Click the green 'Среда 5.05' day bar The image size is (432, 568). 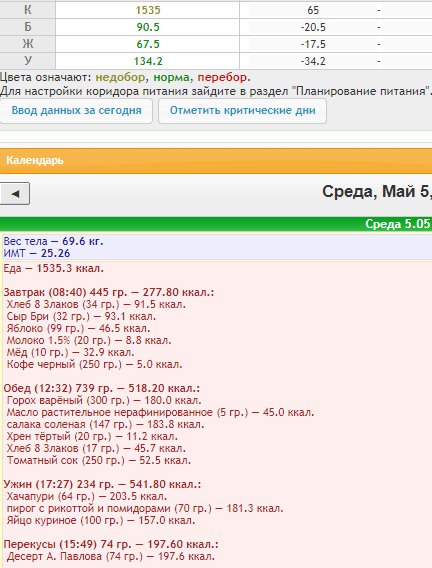[216, 224]
